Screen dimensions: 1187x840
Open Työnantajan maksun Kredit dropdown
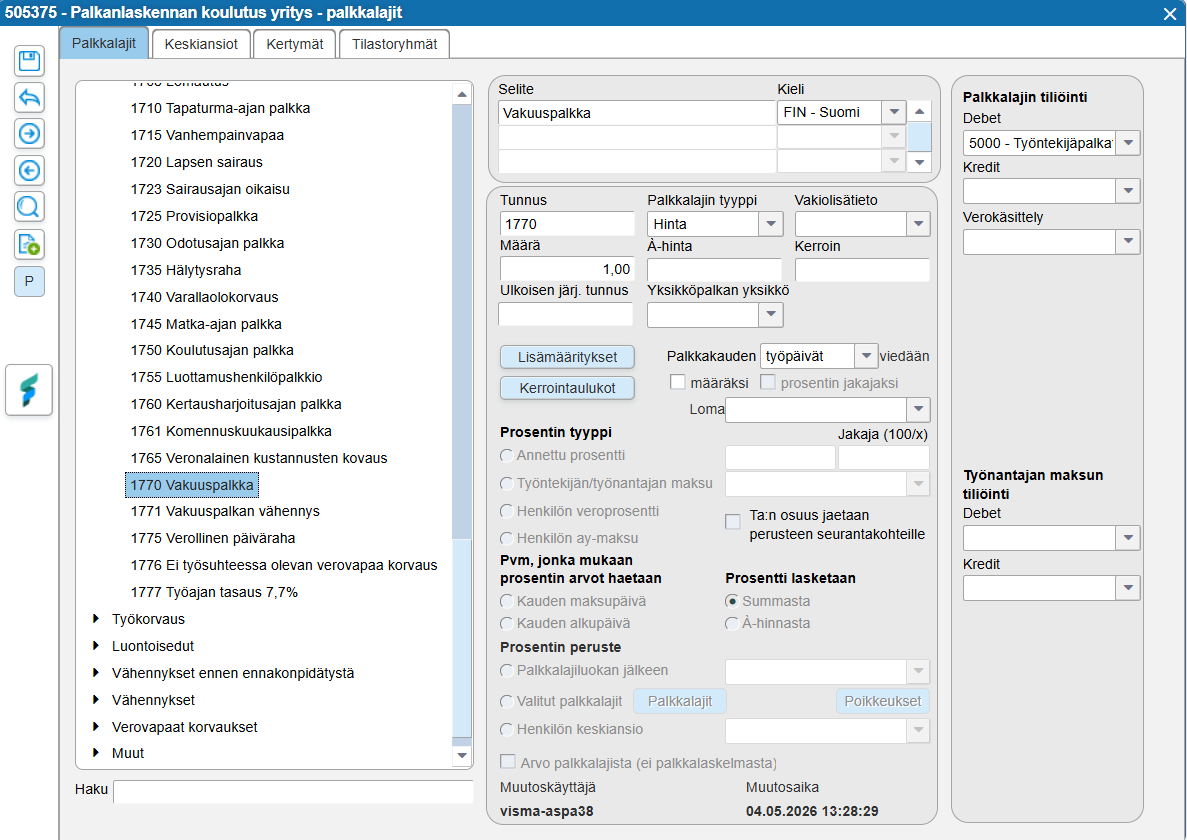pyautogui.click(x=1128, y=587)
